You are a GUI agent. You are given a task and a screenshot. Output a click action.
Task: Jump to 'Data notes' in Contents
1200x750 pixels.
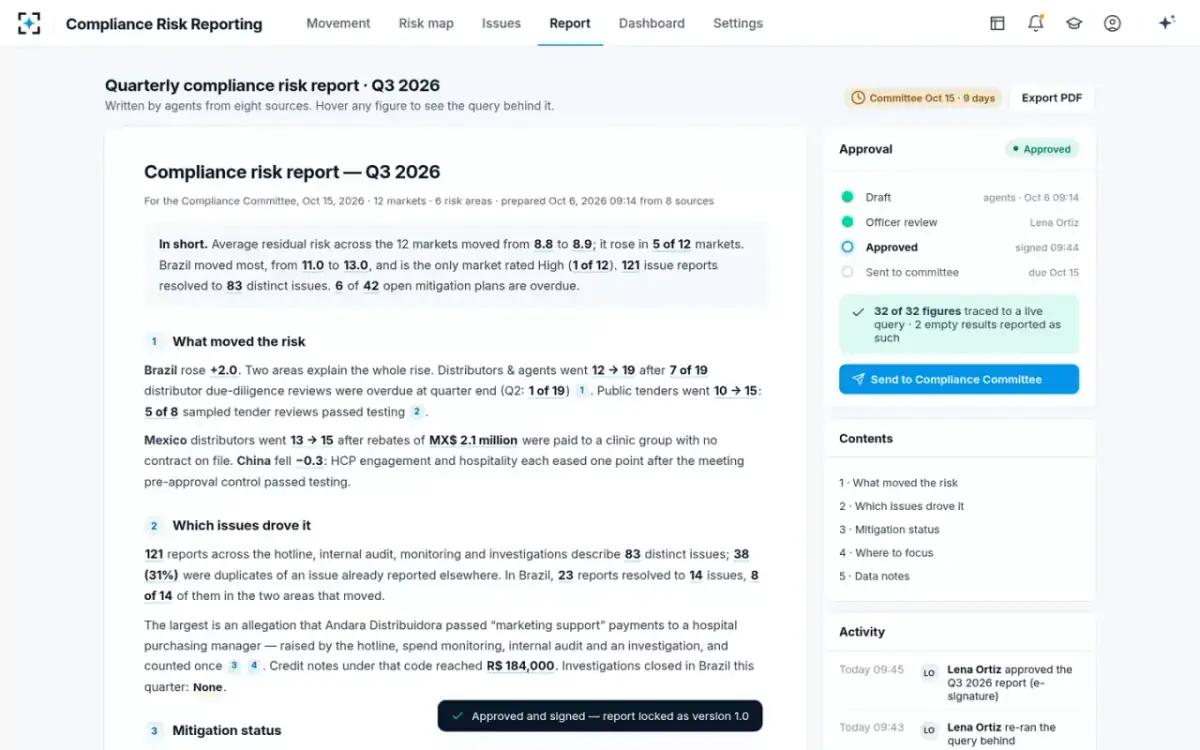point(874,576)
